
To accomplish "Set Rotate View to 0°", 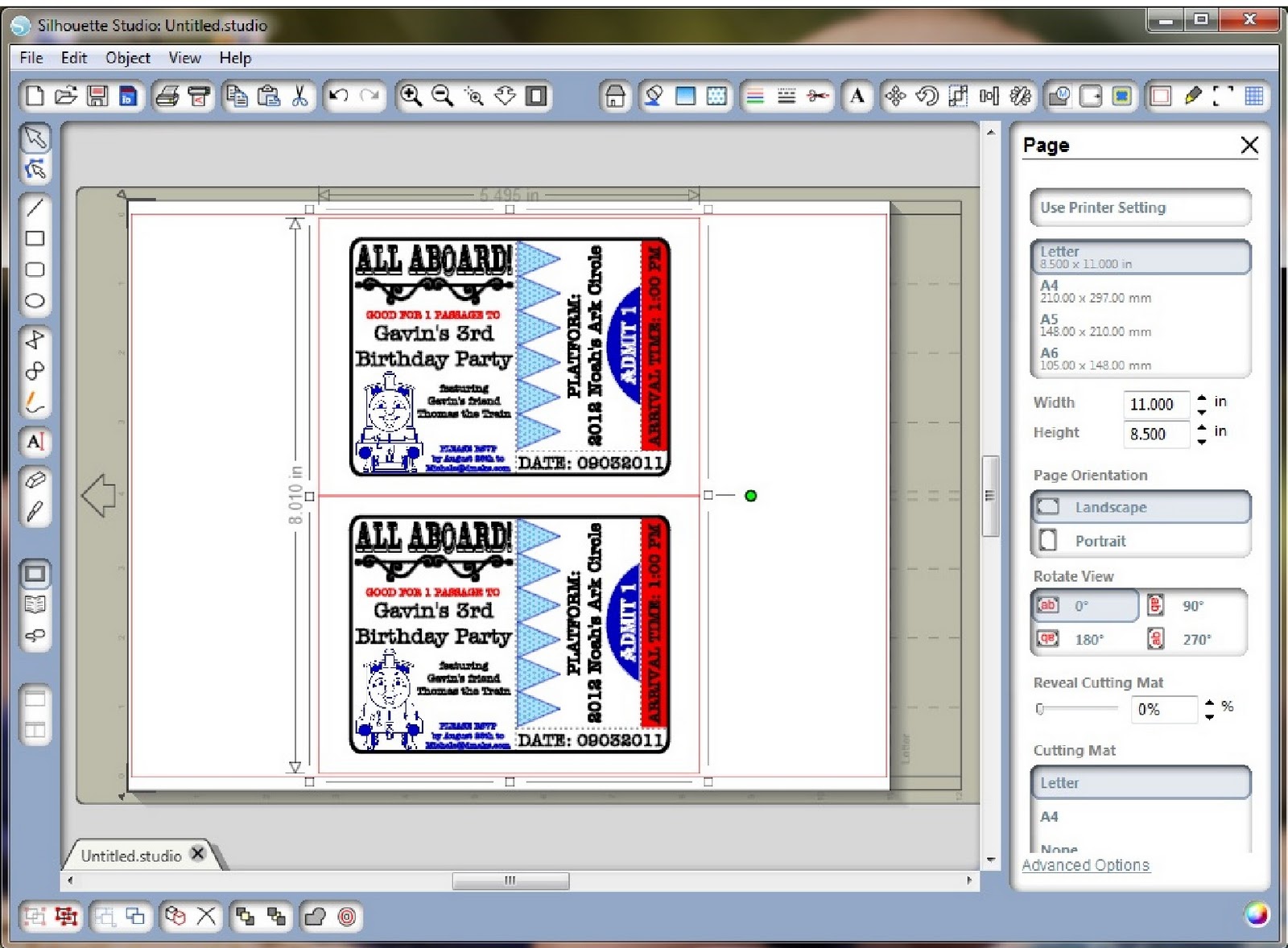I will click(x=1085, y=605).
